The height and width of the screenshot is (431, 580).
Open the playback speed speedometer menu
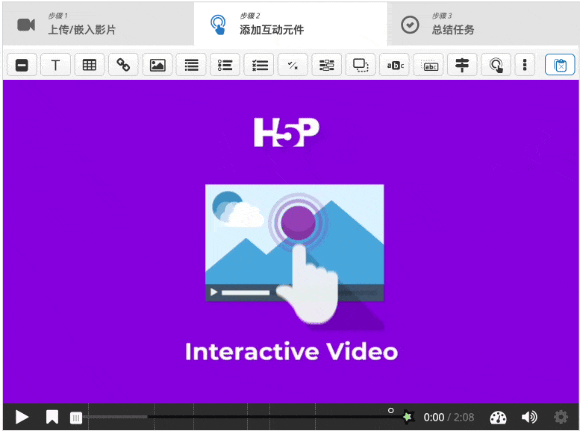(x=498, y=417)
